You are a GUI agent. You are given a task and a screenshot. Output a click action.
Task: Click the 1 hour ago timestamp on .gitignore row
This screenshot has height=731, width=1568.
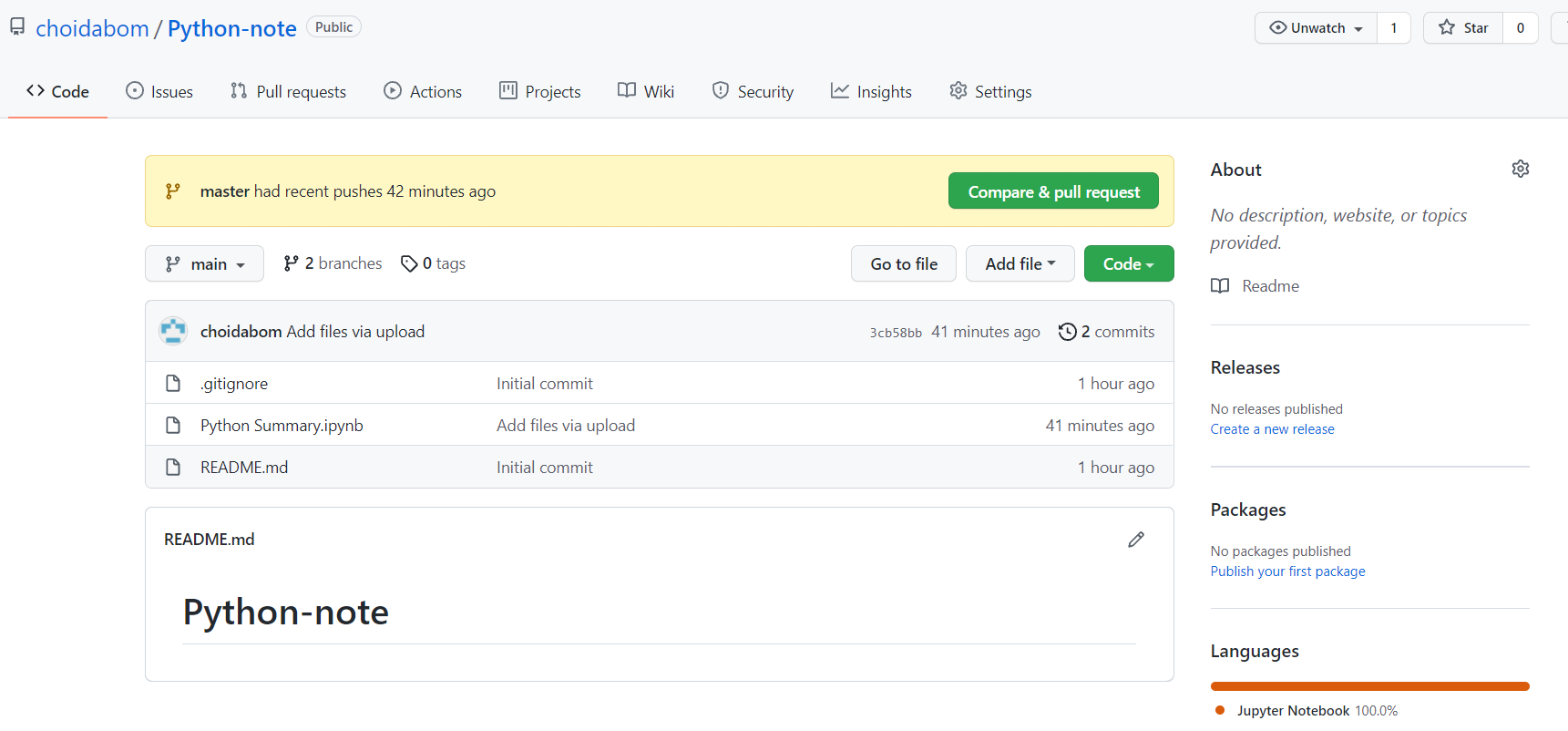[1116, 384]
